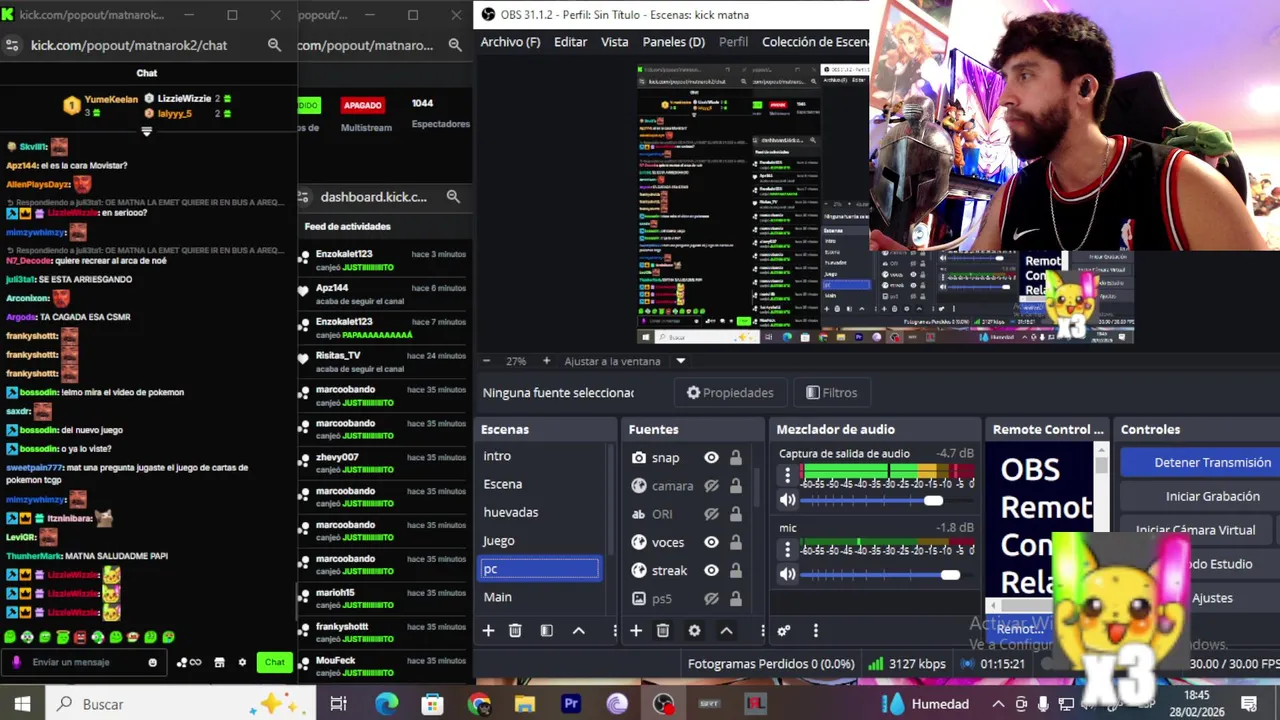This screenshot has width=1280, height=720.
Task: Show hidden system tray icons chevron
Action: pyautogui.click(x=998, y=704)
